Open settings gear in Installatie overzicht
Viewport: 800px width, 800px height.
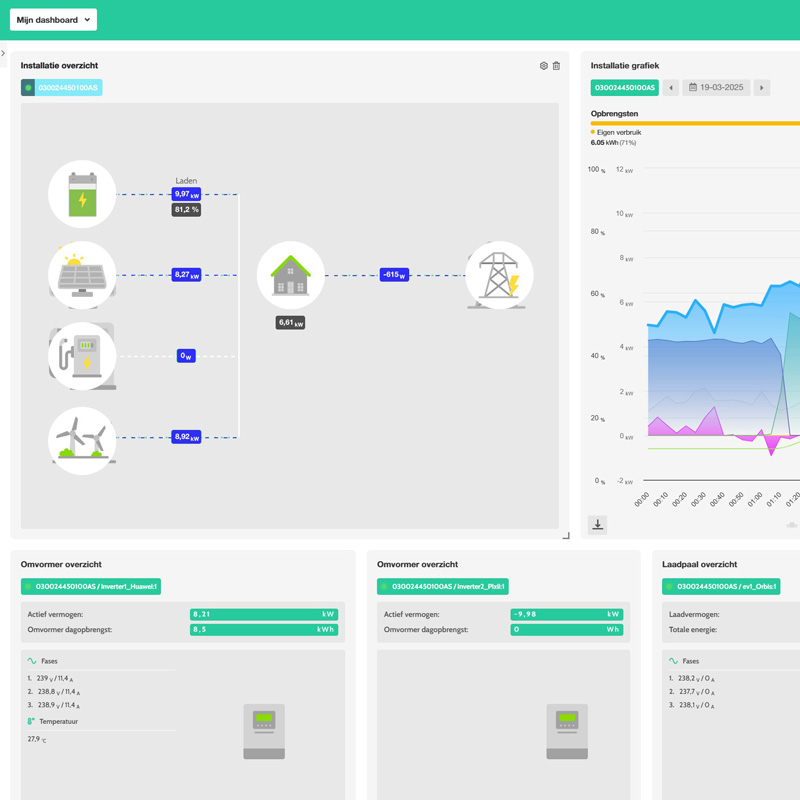click(543, 66)
